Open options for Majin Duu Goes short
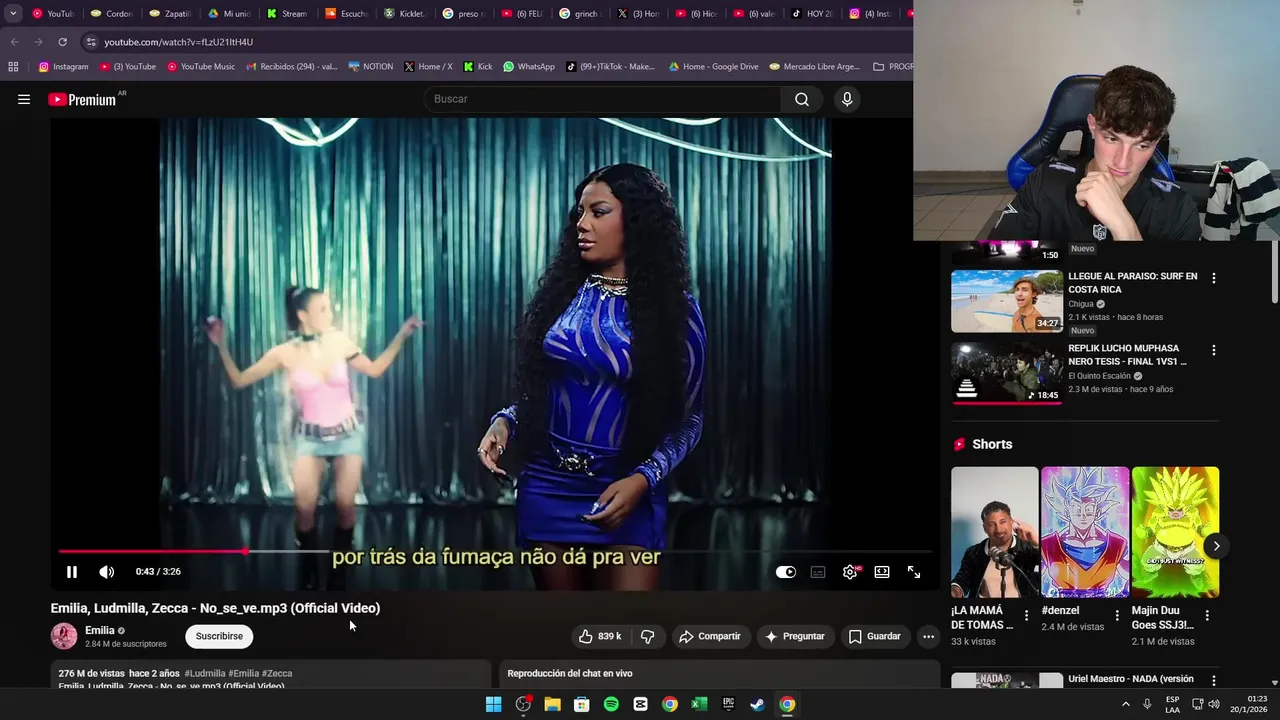 coord(1207,615)
